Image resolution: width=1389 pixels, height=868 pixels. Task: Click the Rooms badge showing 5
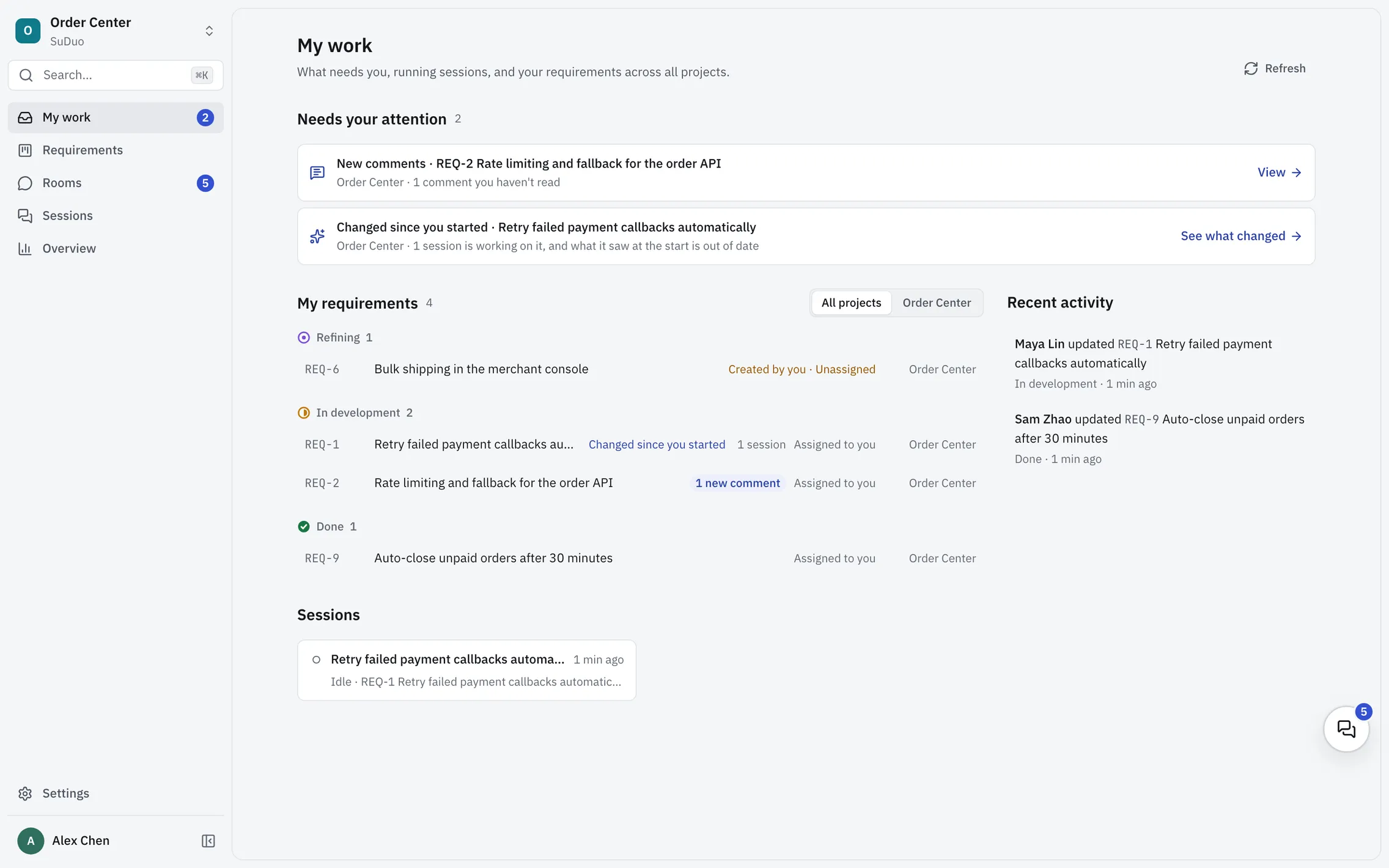coord(205,183)
